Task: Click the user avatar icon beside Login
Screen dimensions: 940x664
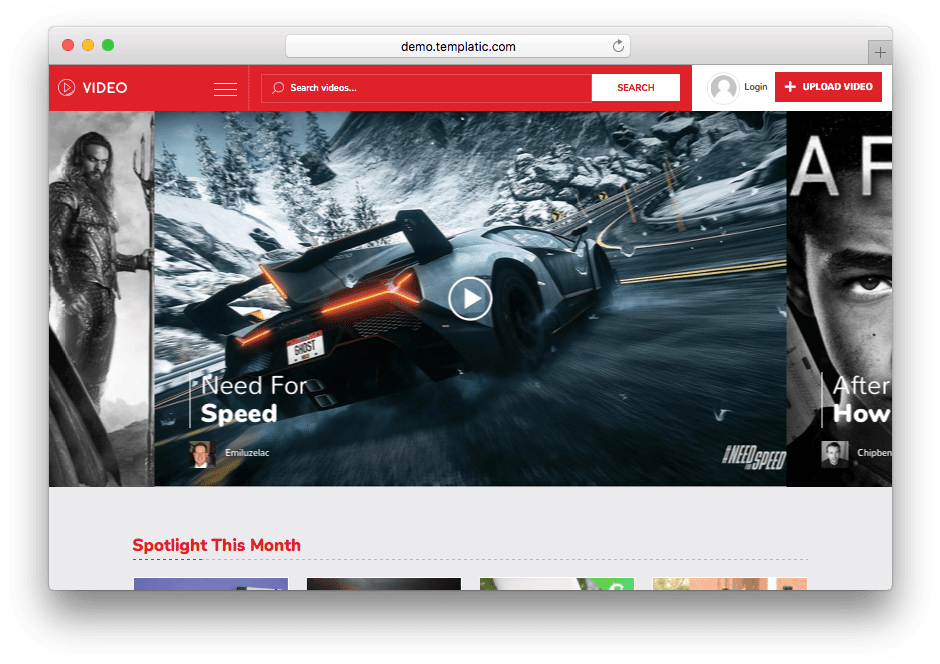Action: [723, 88]
